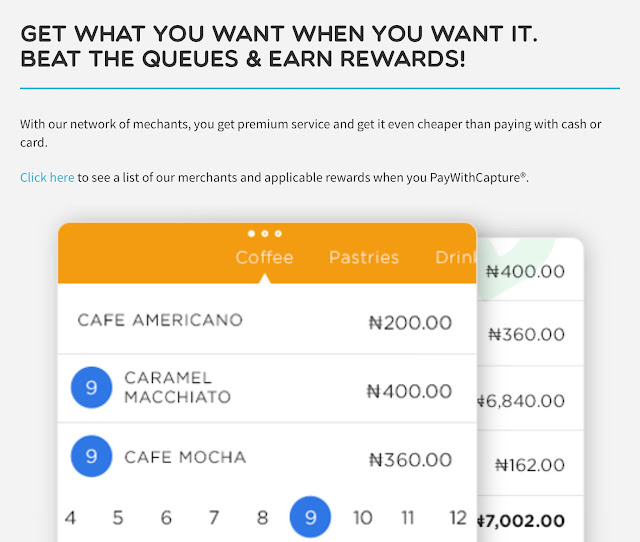
Task: Click the blue 9 badge beside Cafe Mocha
Action: [x=91, y=456]
